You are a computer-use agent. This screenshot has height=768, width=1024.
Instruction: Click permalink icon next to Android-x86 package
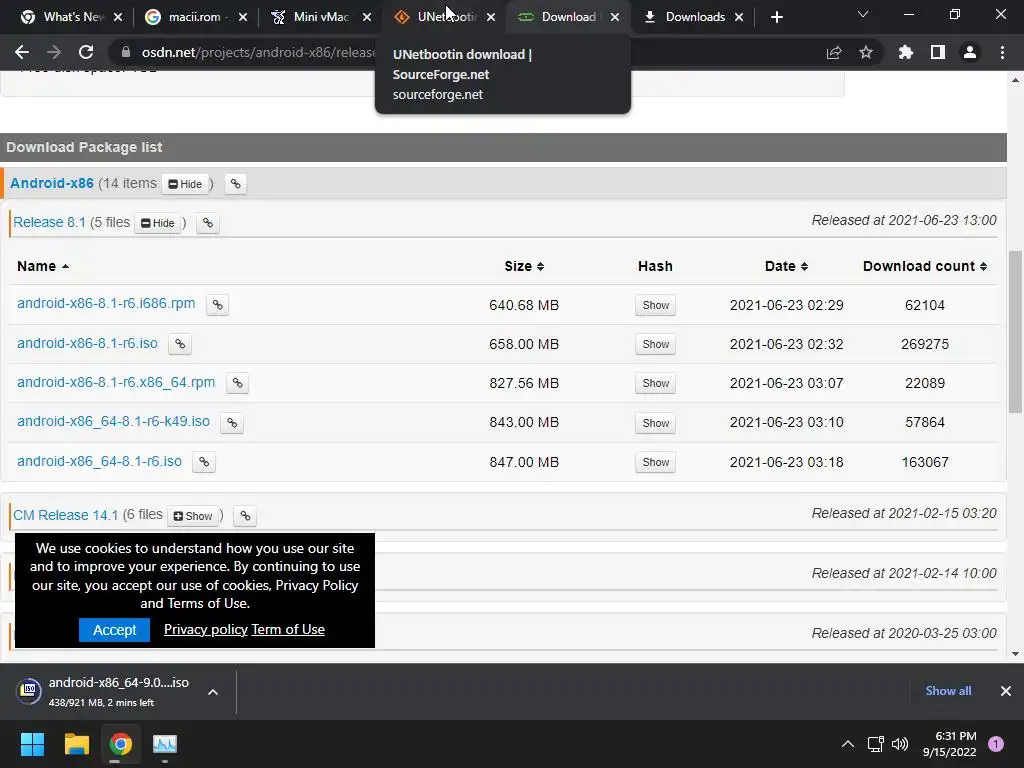tap(236, 184)
